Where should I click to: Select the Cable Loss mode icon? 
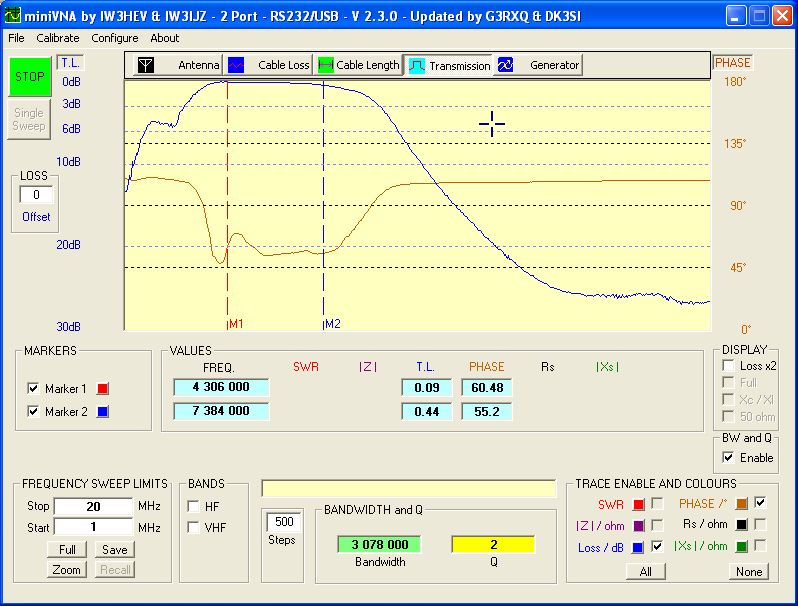[x=237, y=65]
